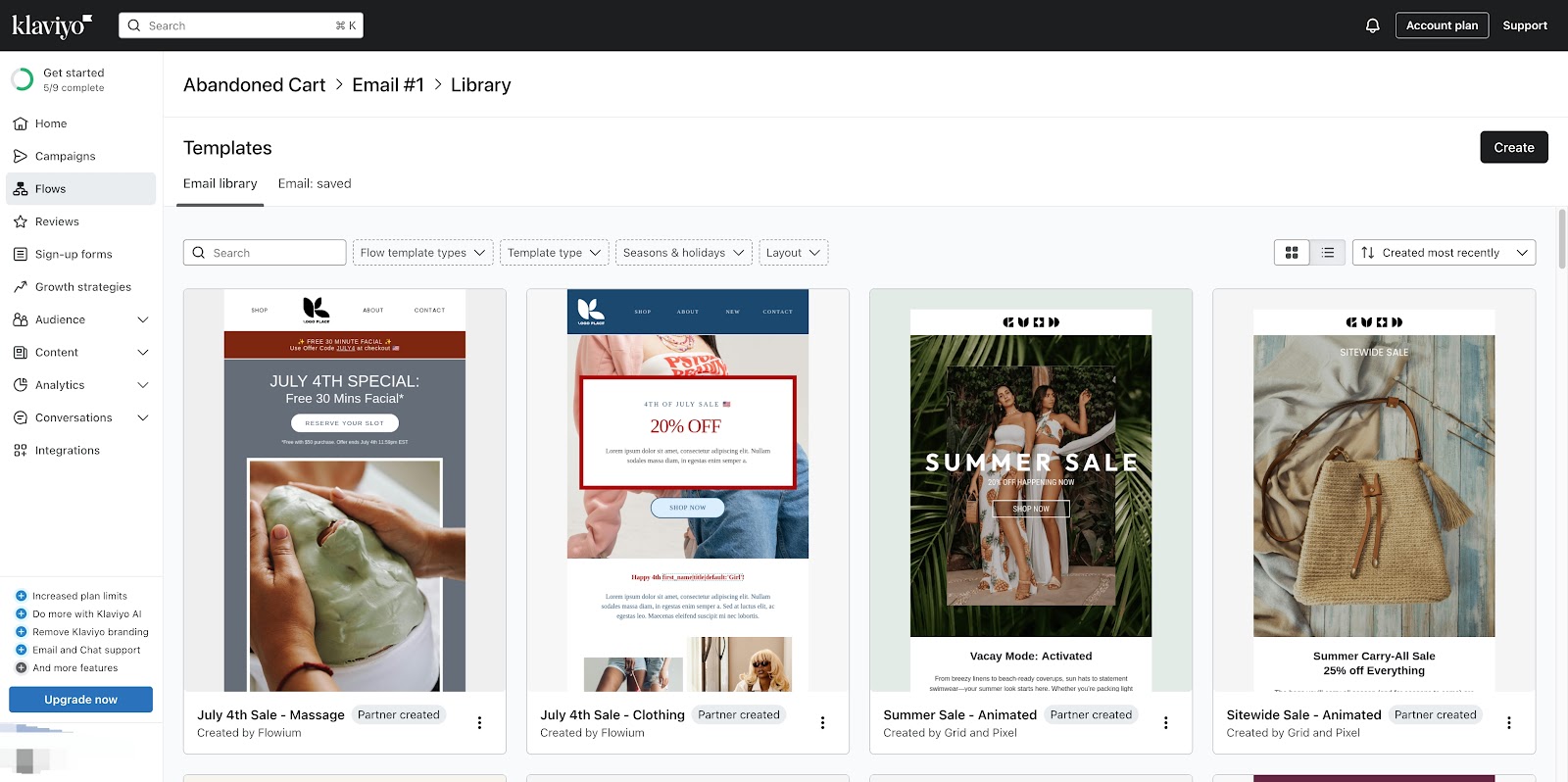Click 'Do more with Klaviyo AI' text
The image size is (1568, 782).
pyautogui.click(x=86, y=614)
